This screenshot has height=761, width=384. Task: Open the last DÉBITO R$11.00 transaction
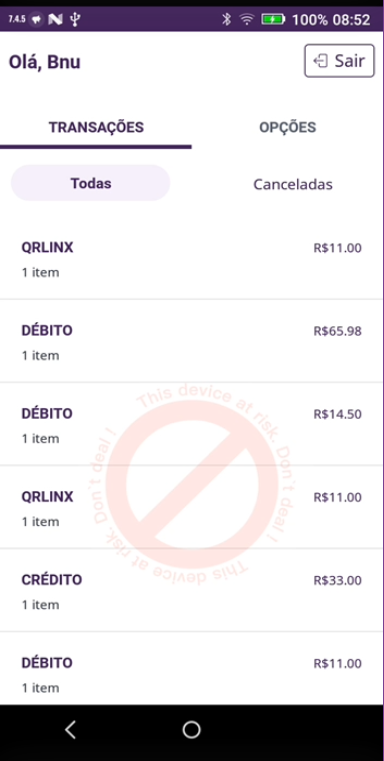(x=192, y=669)
